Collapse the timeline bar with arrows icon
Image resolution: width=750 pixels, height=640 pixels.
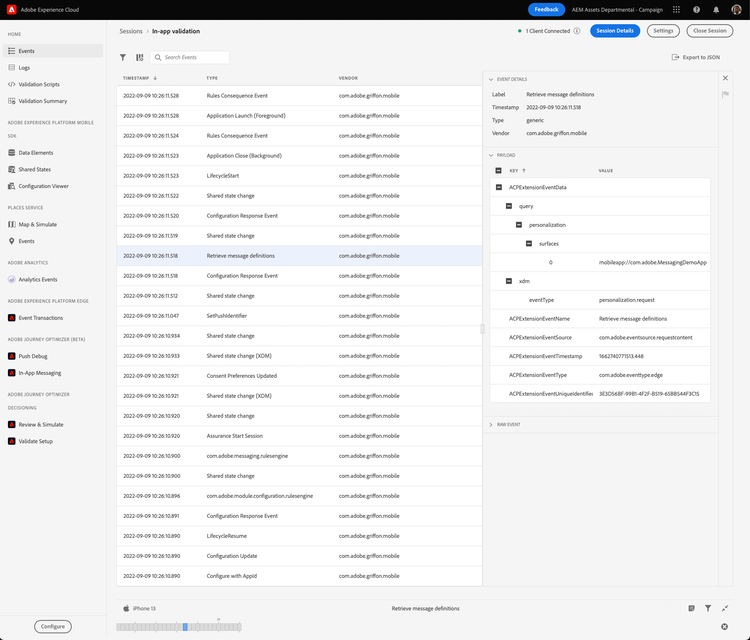[725, 608]
